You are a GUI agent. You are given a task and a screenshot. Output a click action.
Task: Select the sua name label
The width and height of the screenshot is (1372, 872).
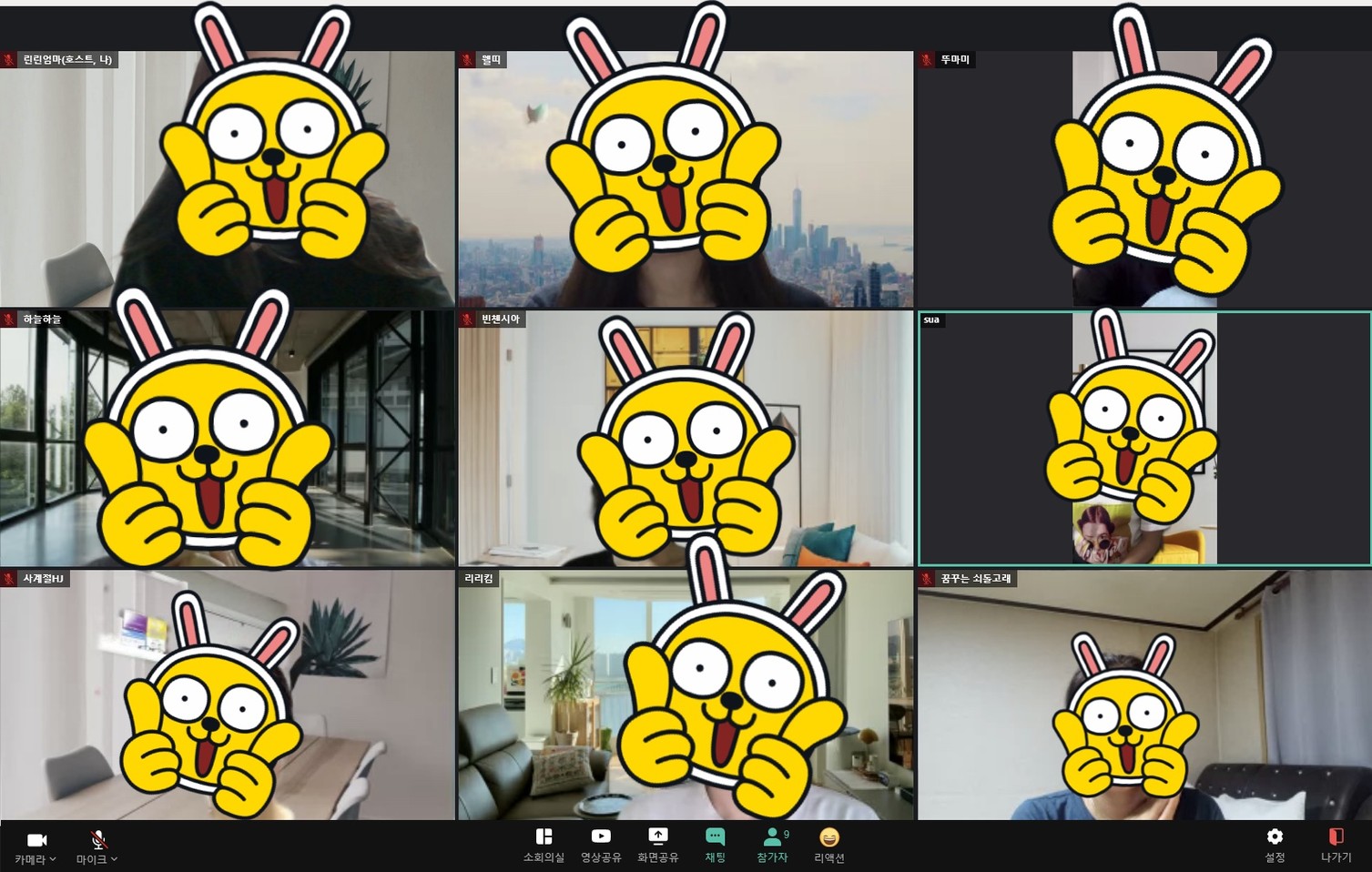point(931,319)
